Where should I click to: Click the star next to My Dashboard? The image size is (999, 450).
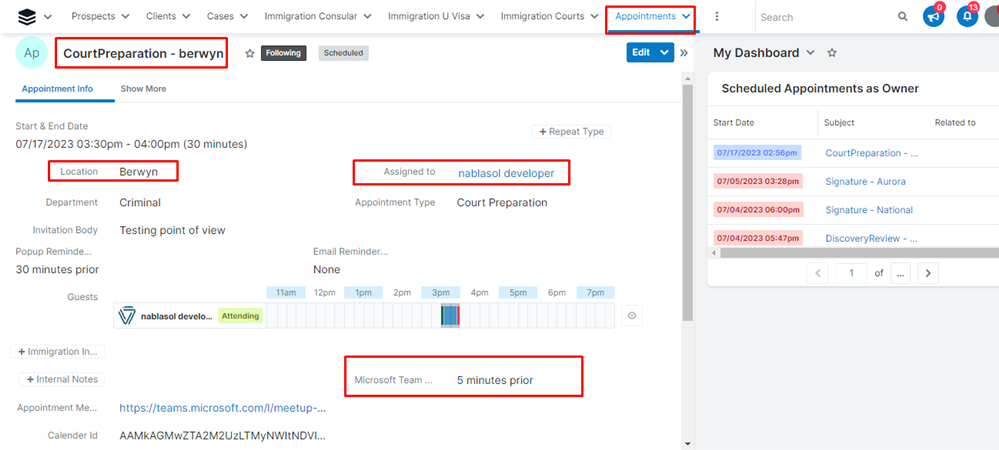point(832,53)
